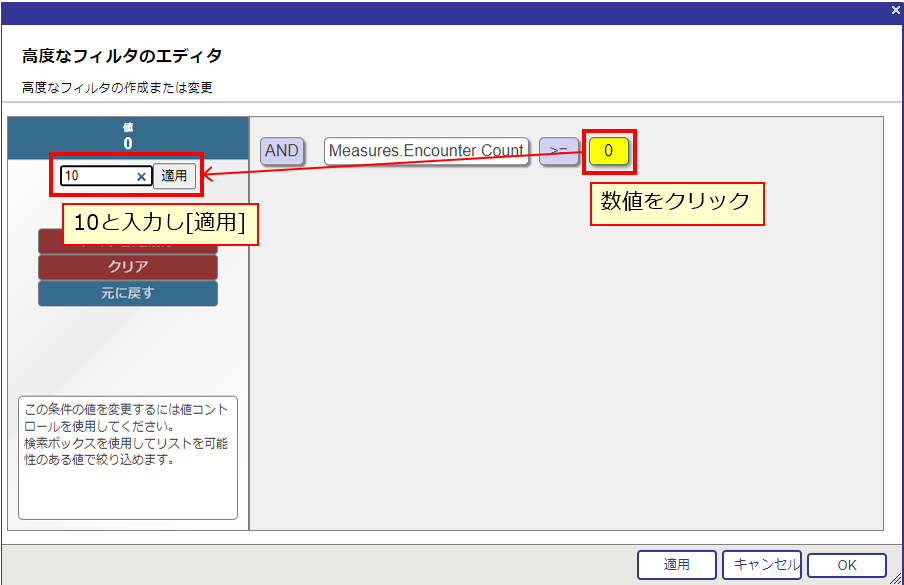
Task: Close the advanced filter editor dialog
Action: [x=895, y=10]
